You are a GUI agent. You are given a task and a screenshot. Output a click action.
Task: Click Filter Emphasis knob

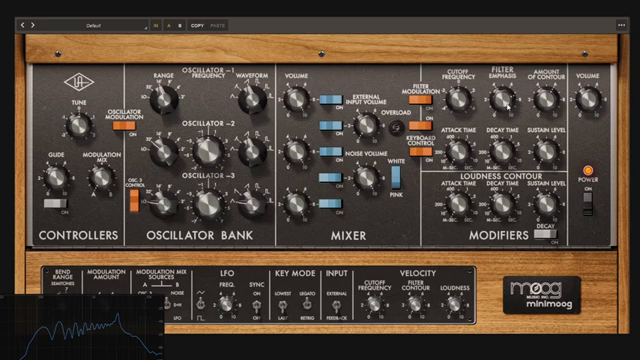502,99
